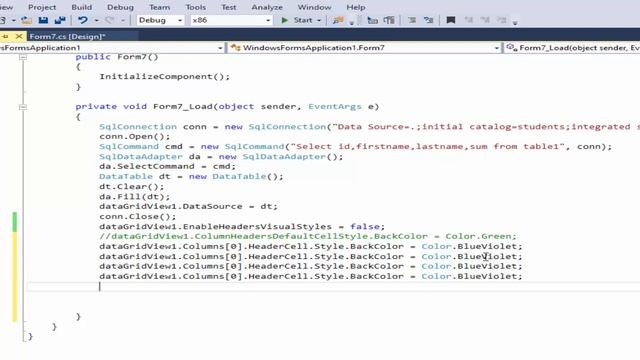Open the Test menu
Image resolution: width=640 pixels, height=360 pixels.
pos(229,7)
